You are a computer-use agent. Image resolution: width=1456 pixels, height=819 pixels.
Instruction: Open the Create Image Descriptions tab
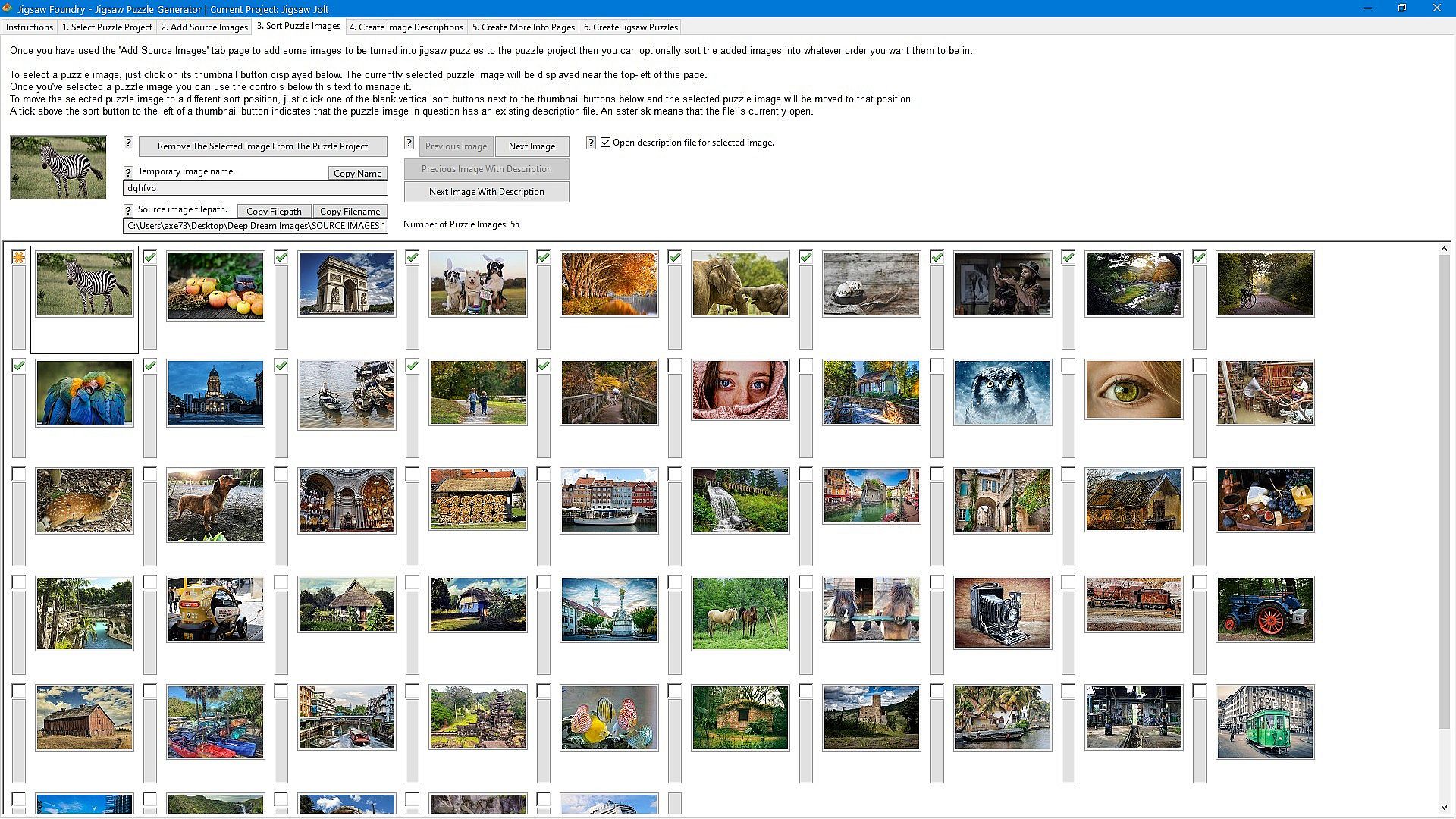pos(406,27)
